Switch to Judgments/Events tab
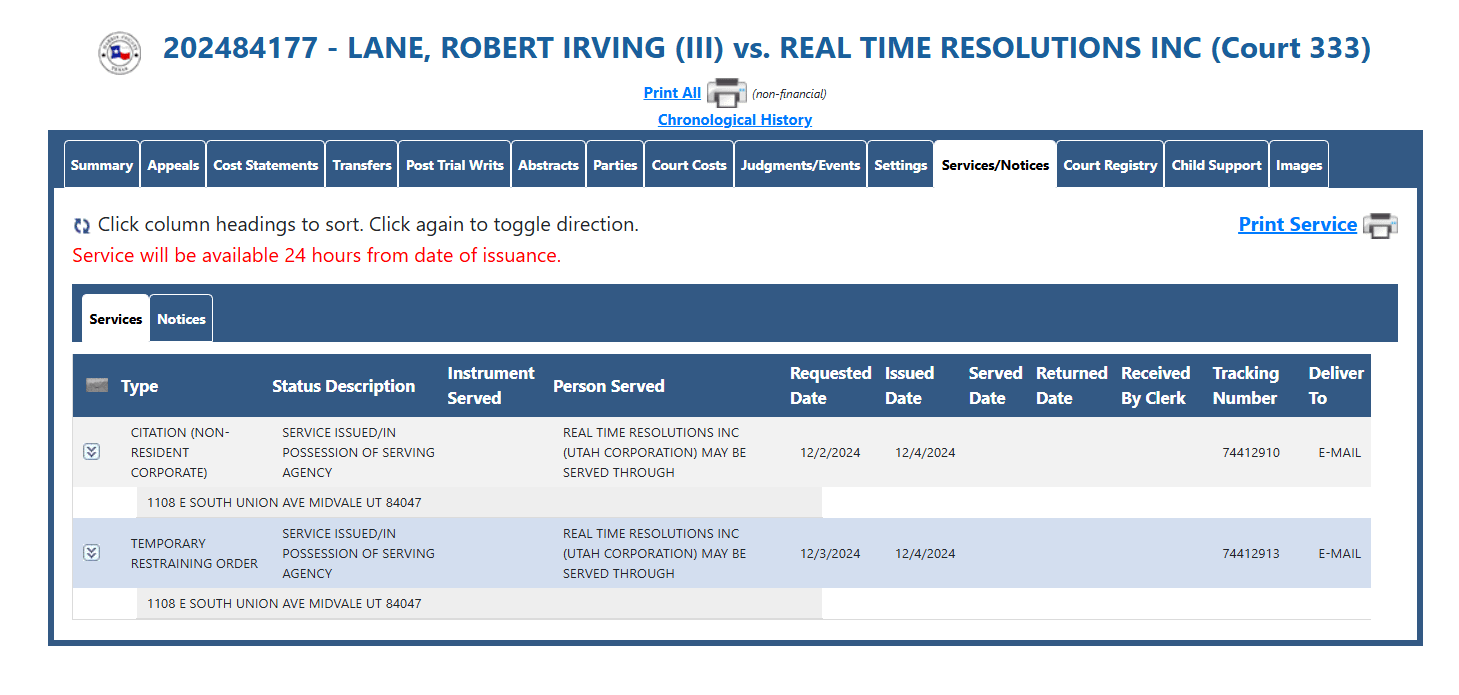The width and height of the screenshot is (1459, 695). (x=800, y=165)
